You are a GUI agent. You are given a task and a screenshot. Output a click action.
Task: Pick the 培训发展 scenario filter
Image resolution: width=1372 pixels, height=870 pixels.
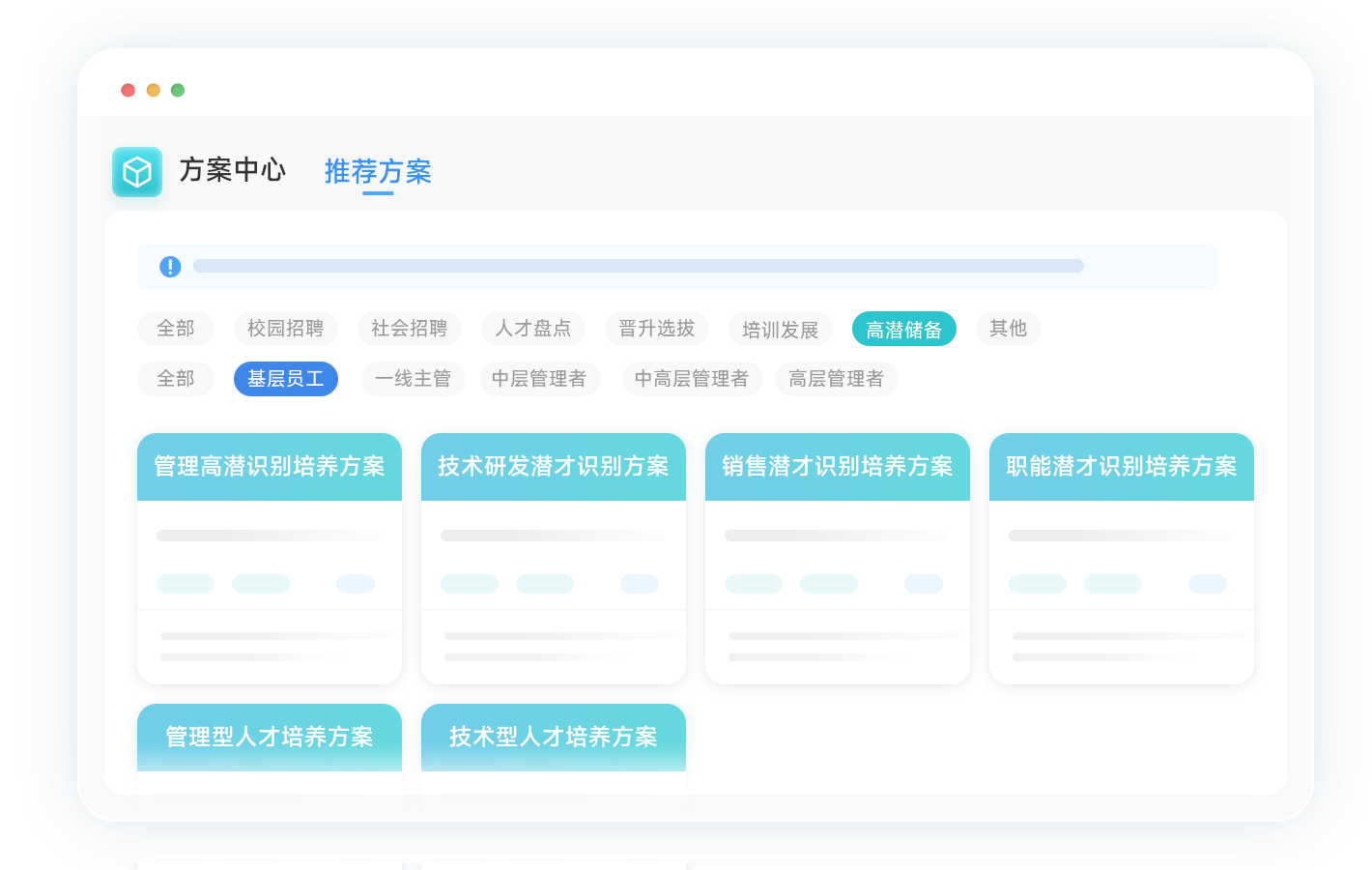780,330
